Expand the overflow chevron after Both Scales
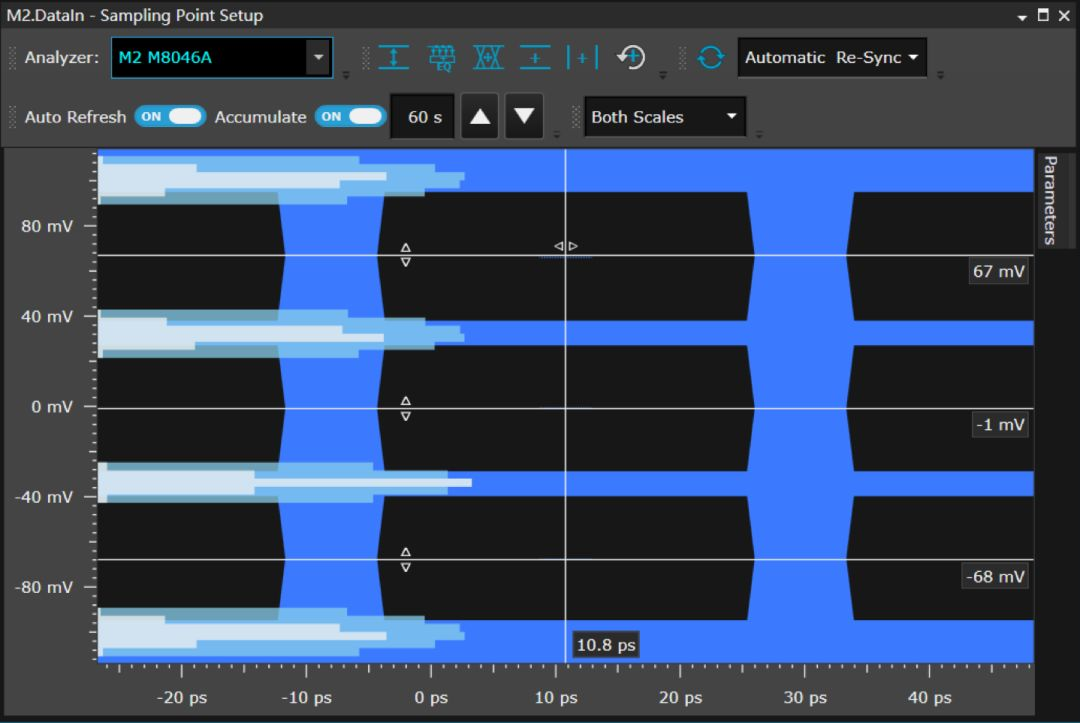This screenshot has height=723, width=1080. pos(759,134)
